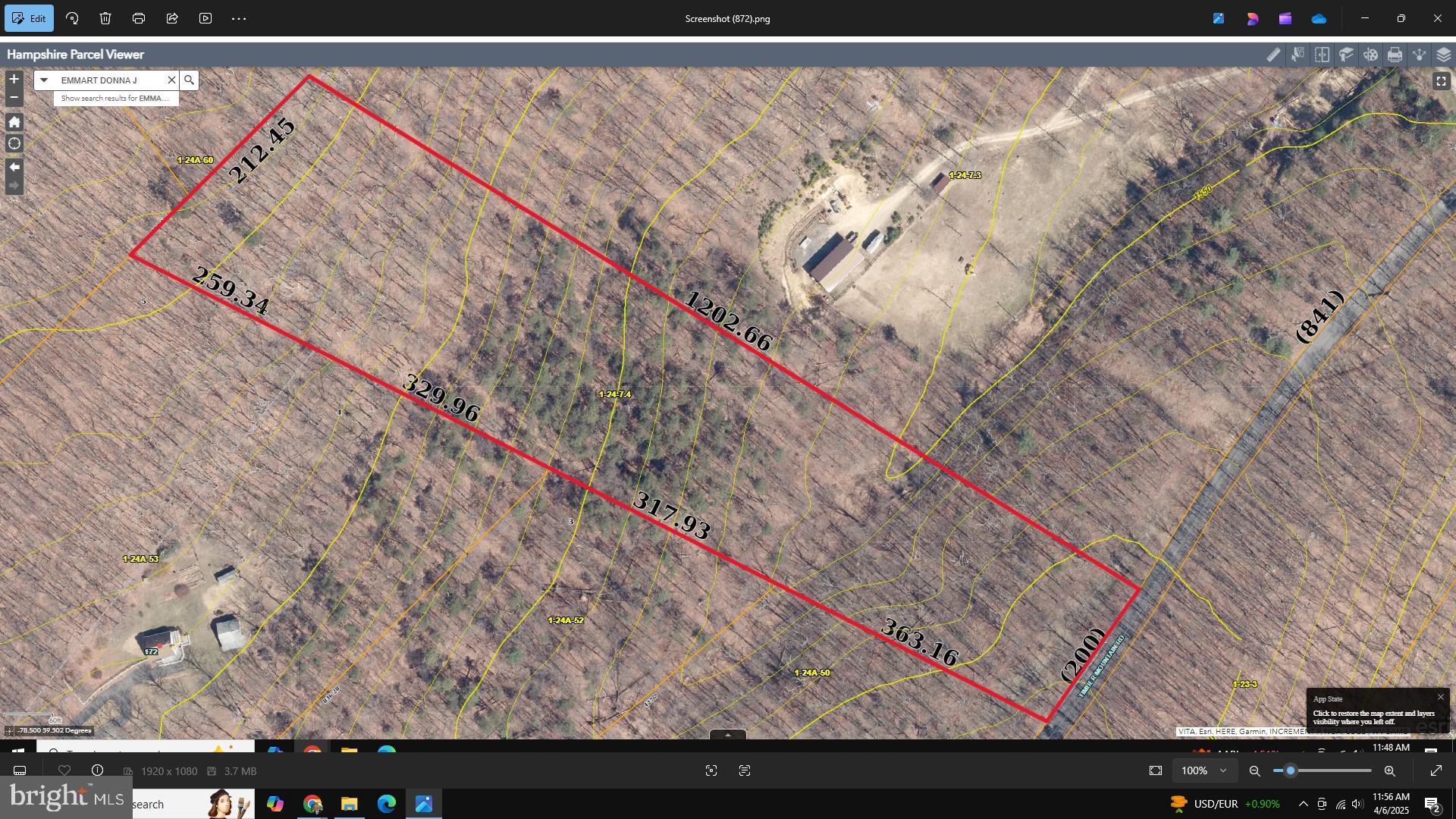Open the Swipe compare widget

pos(1322,55)
